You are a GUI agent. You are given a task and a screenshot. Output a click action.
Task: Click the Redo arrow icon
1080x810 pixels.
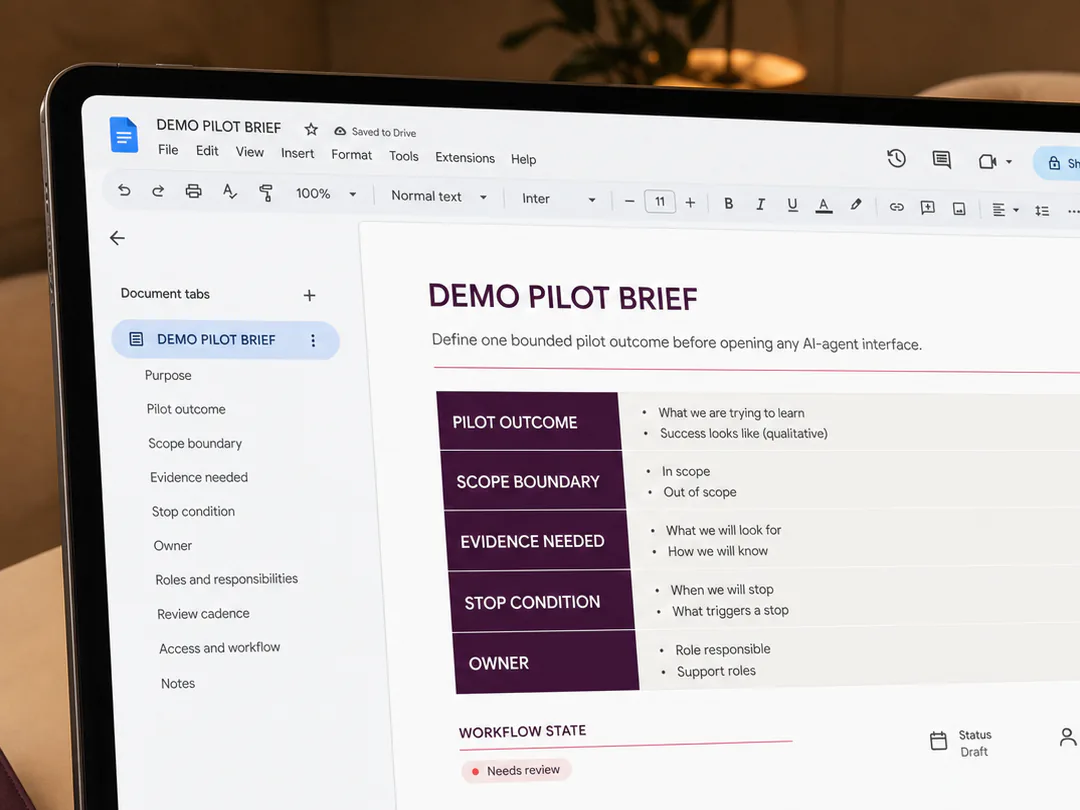click(158, 191)
